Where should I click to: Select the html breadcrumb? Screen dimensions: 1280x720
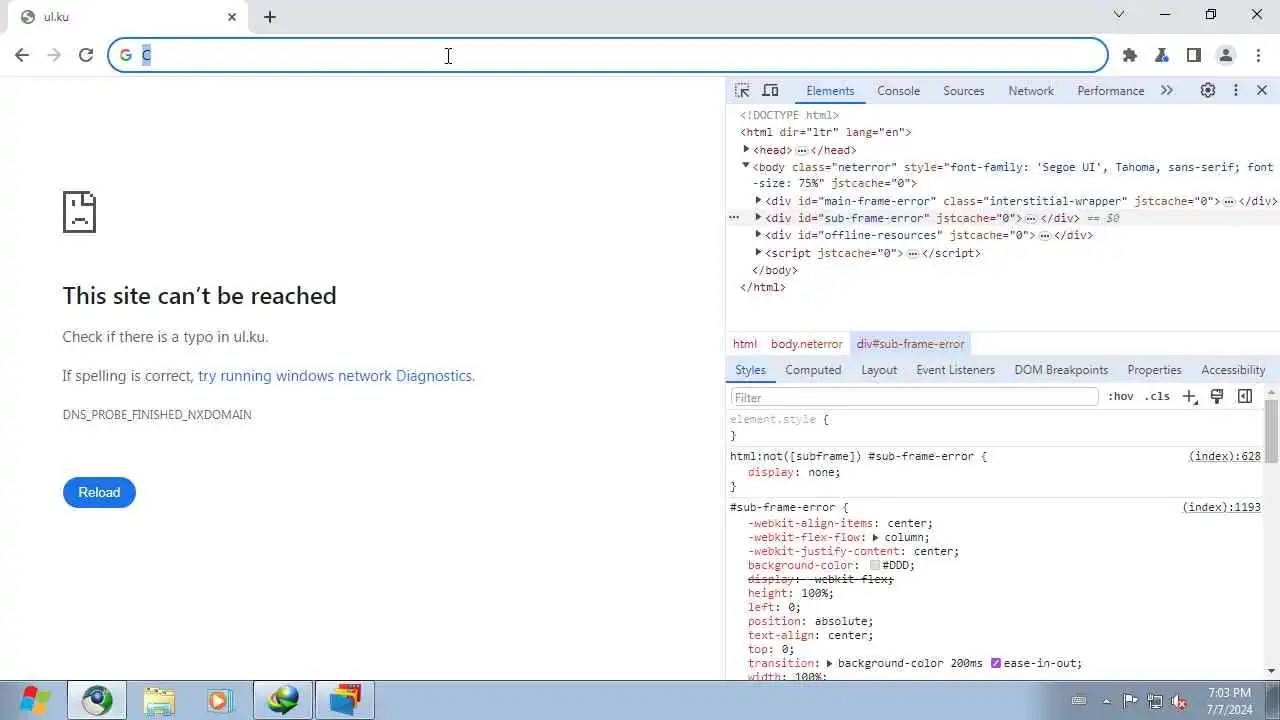[x=745, y=344]
